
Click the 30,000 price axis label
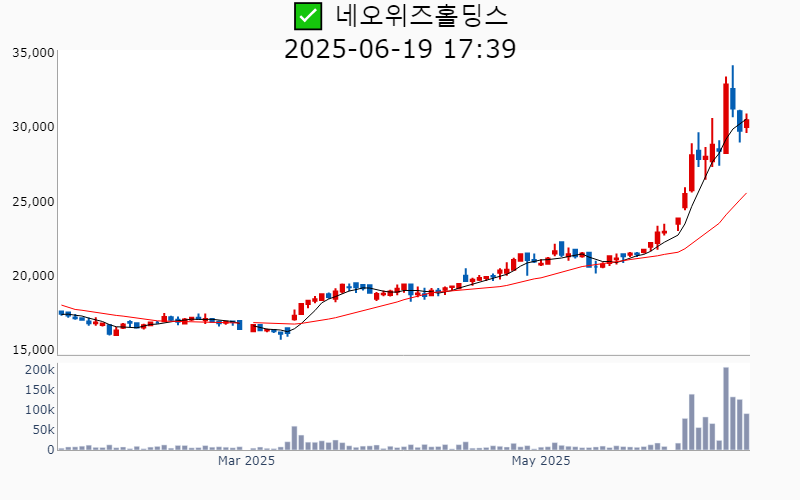coord(33,127)
